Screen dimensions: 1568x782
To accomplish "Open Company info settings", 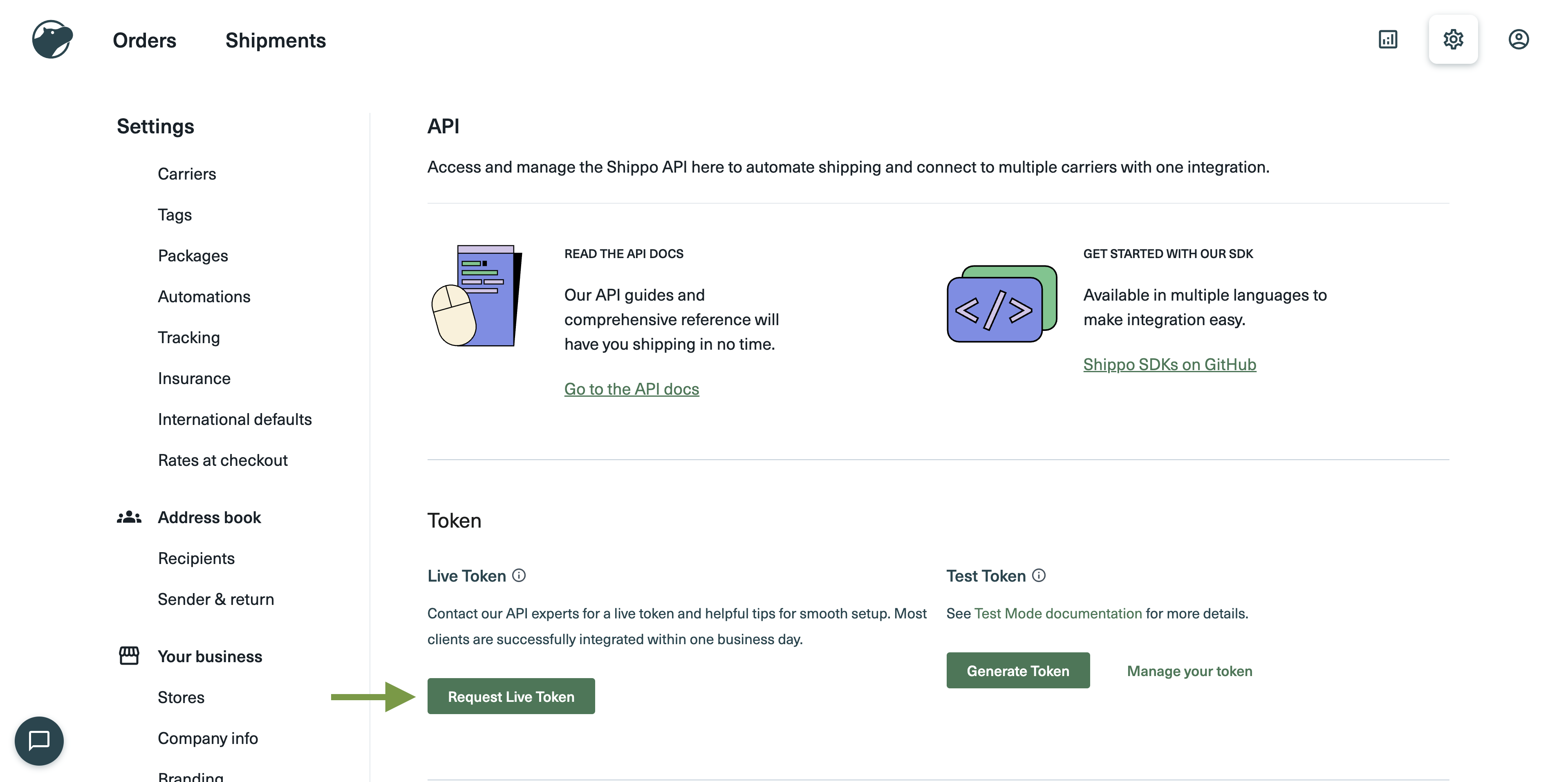I will (x=208, y=738).
